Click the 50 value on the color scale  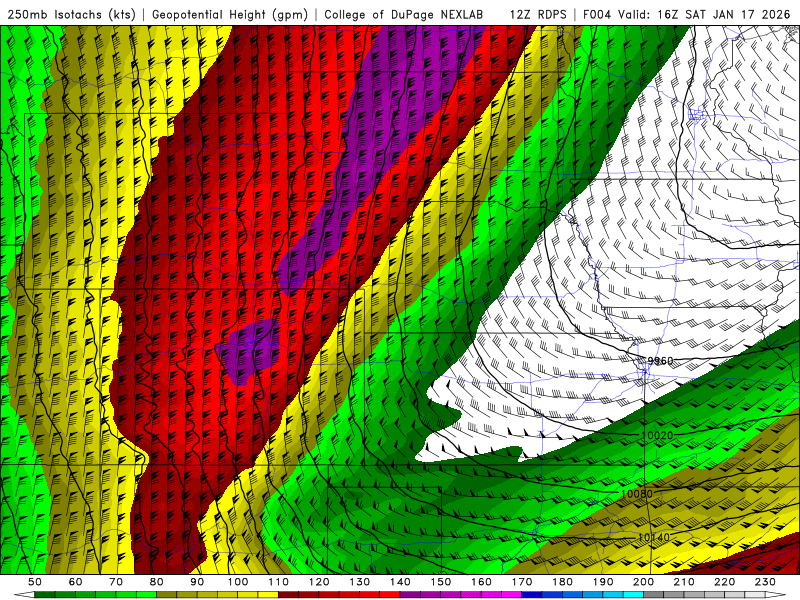click(x=35, y=582)
